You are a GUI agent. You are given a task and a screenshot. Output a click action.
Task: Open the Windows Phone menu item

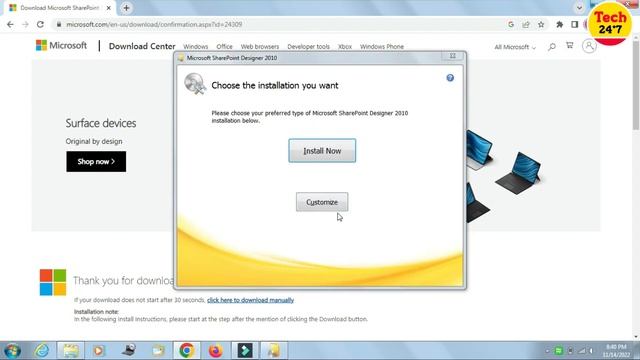382,47
